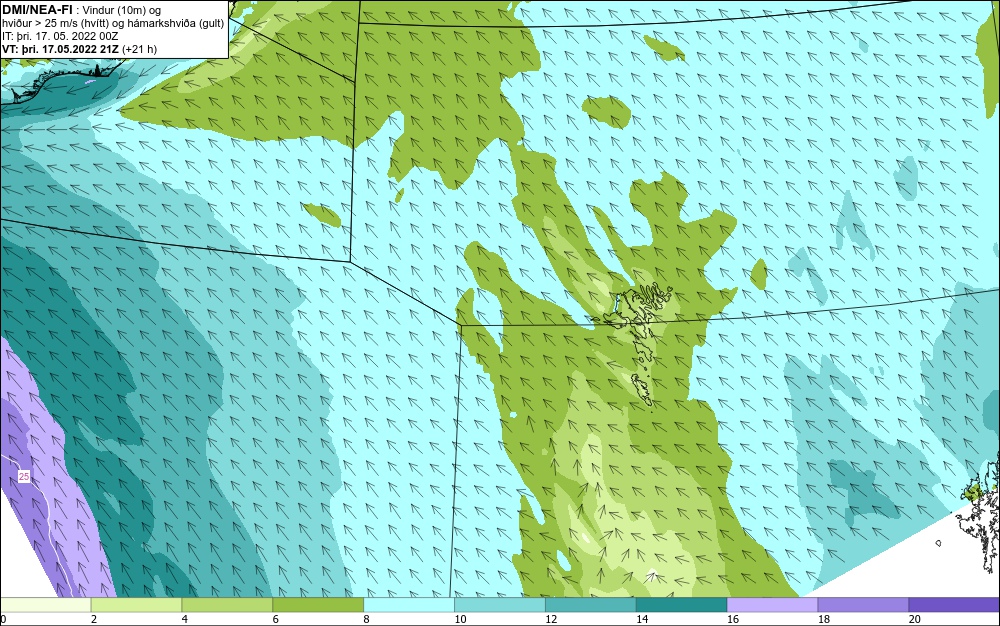The width and height of the screenshot is (1000, 626).
Task: Click the legend value "10"
Action: click(460, 619)
